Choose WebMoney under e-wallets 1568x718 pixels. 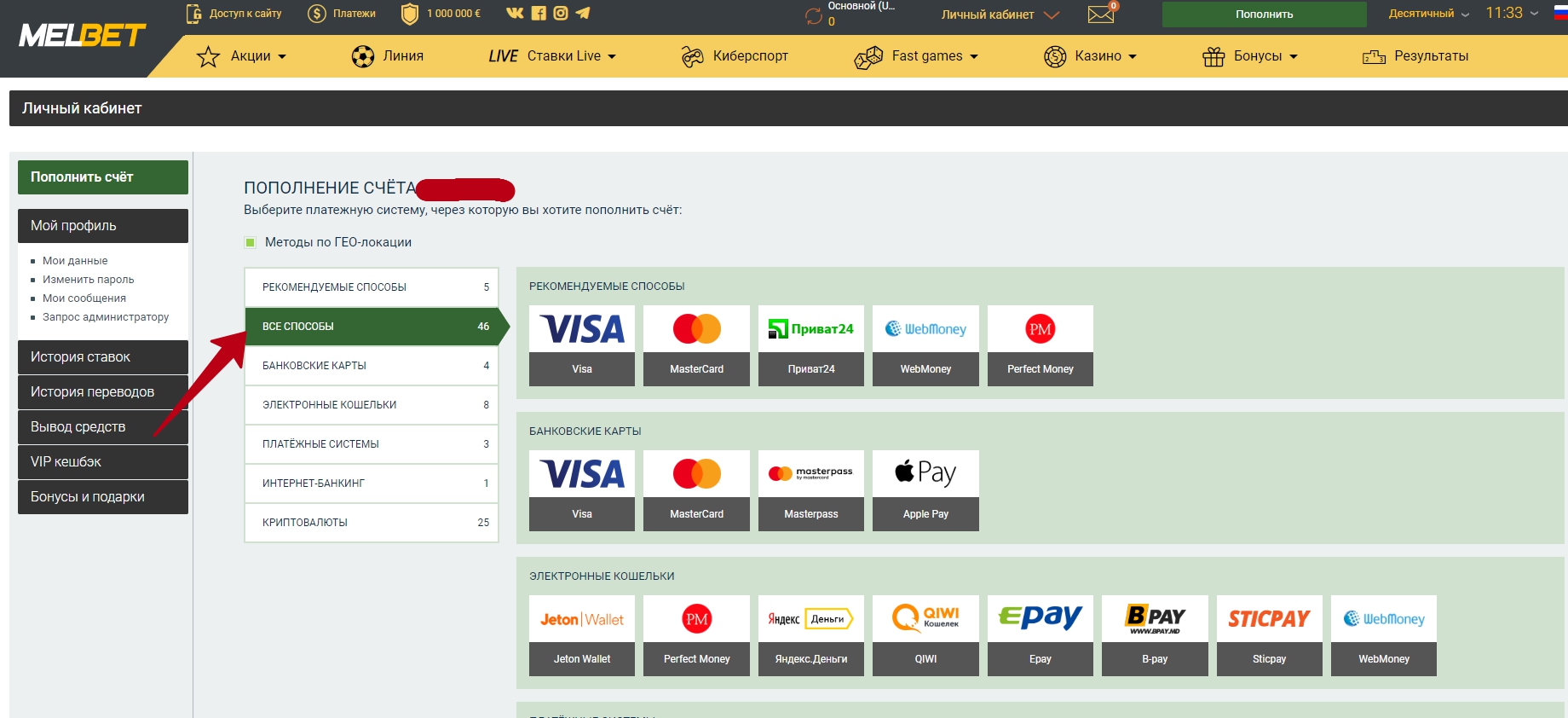(x=1384, y=635)
